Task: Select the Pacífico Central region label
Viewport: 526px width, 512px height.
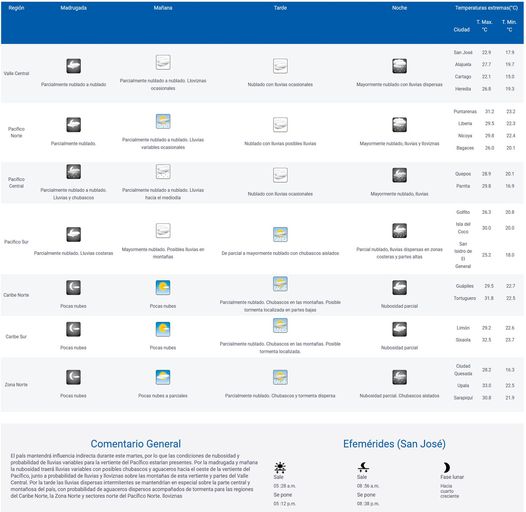Action: coord(16,183)
